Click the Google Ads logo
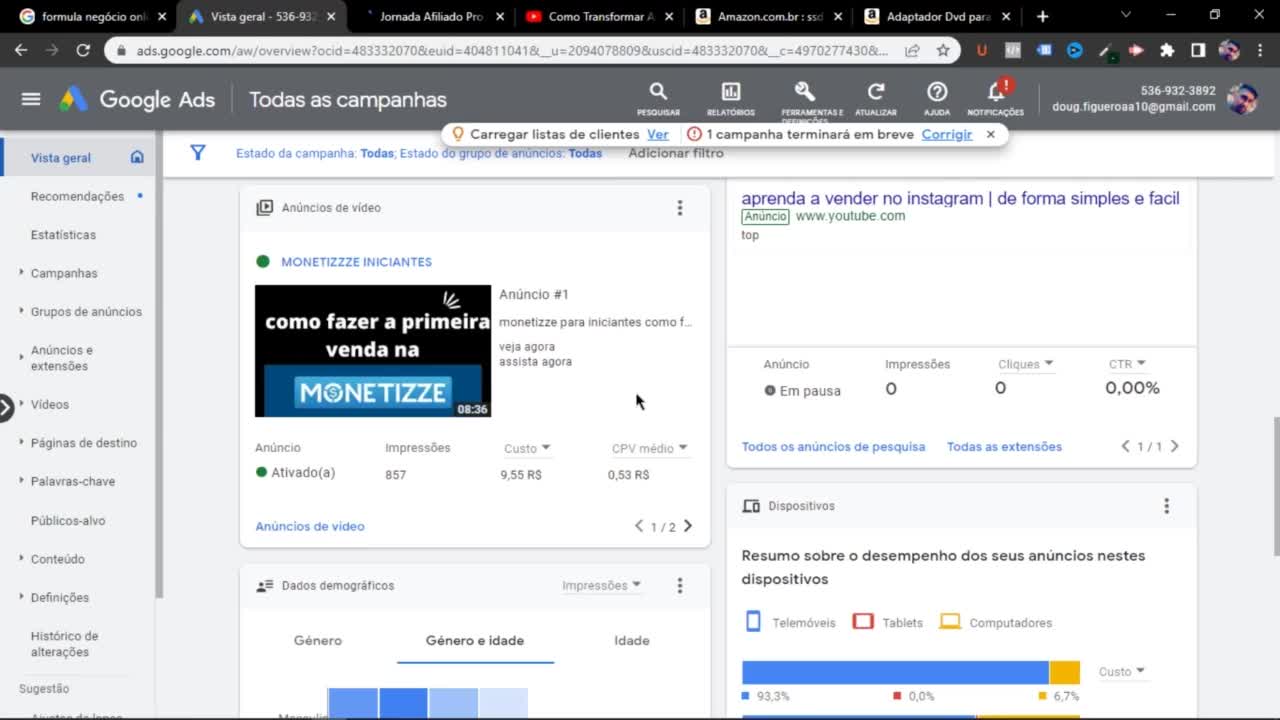This screenshot has width=1280, height=720. point(137,99)
